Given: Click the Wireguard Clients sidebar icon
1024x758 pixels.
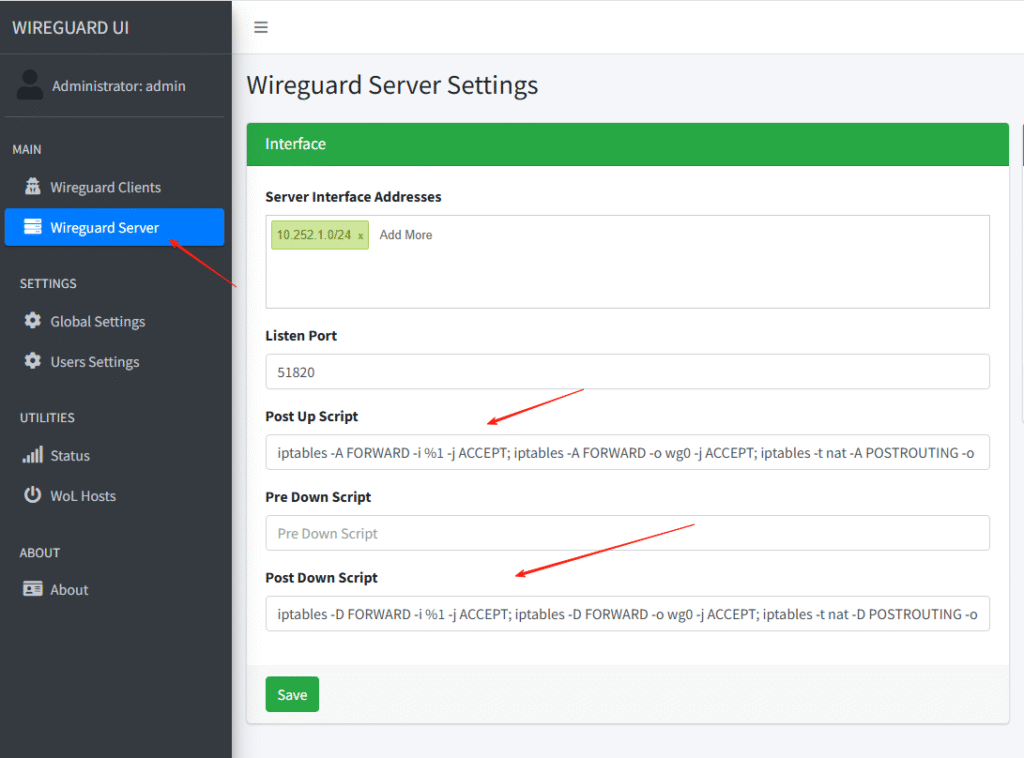Looking at the screenshot, I should [33, 187].
